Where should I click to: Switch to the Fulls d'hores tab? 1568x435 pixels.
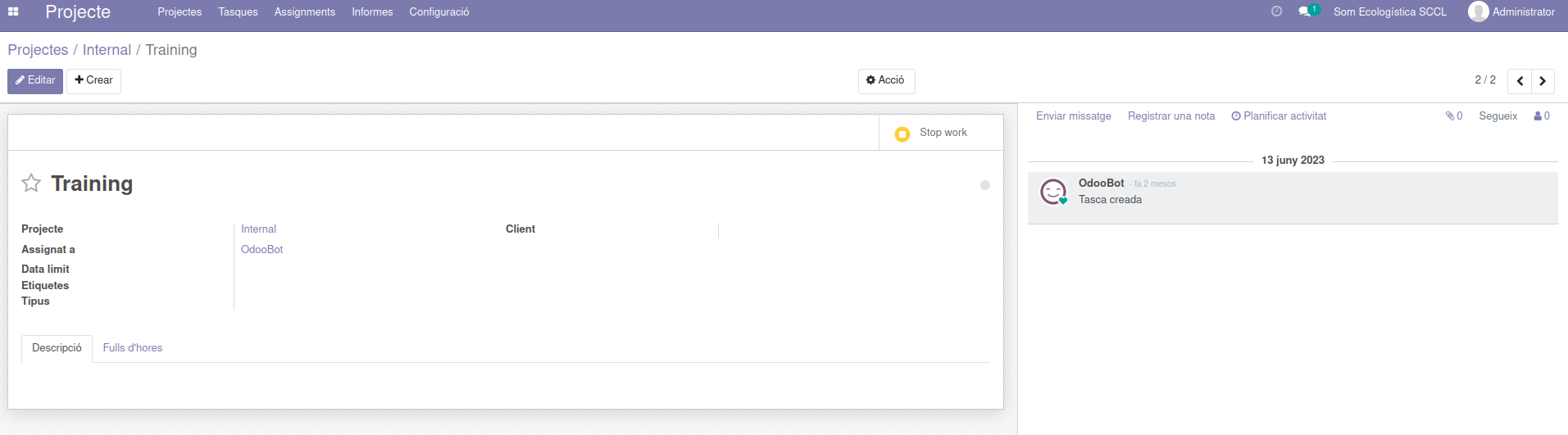coord(132,348)
